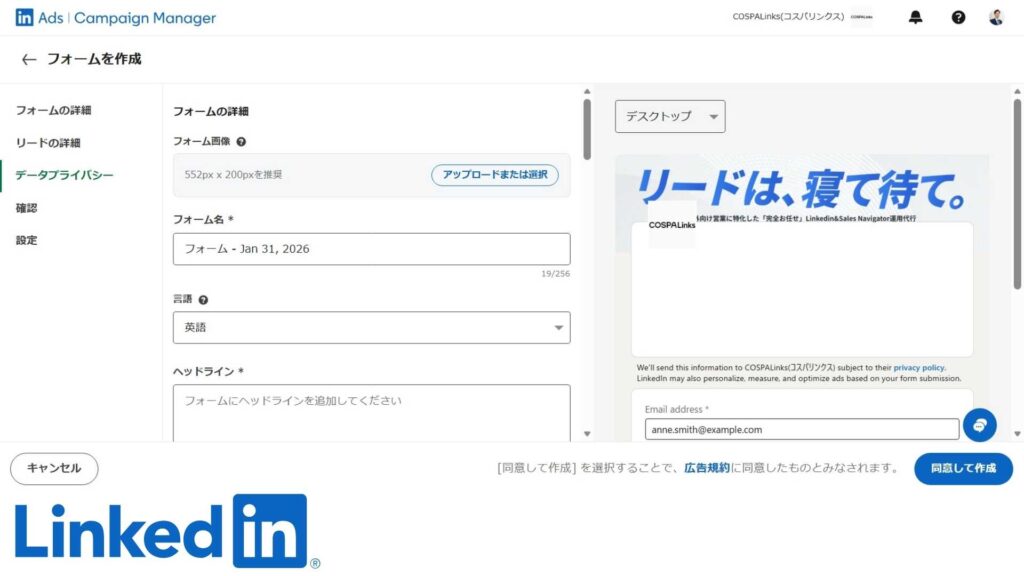Click the back arrow next to フォームを作成
The width and height of the screenshot is (1024, 576).
tap(29, 60)
